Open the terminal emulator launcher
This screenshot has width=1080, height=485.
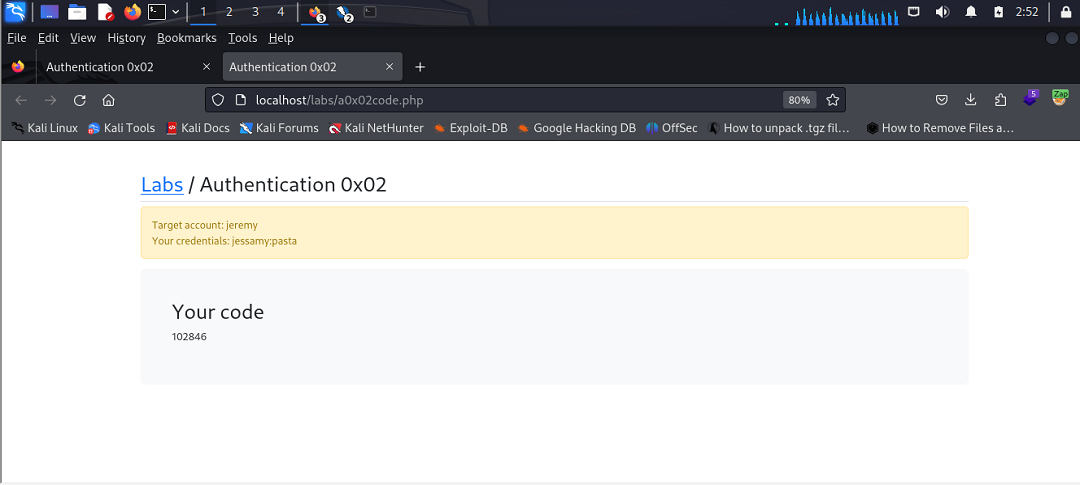coord(158,12)
